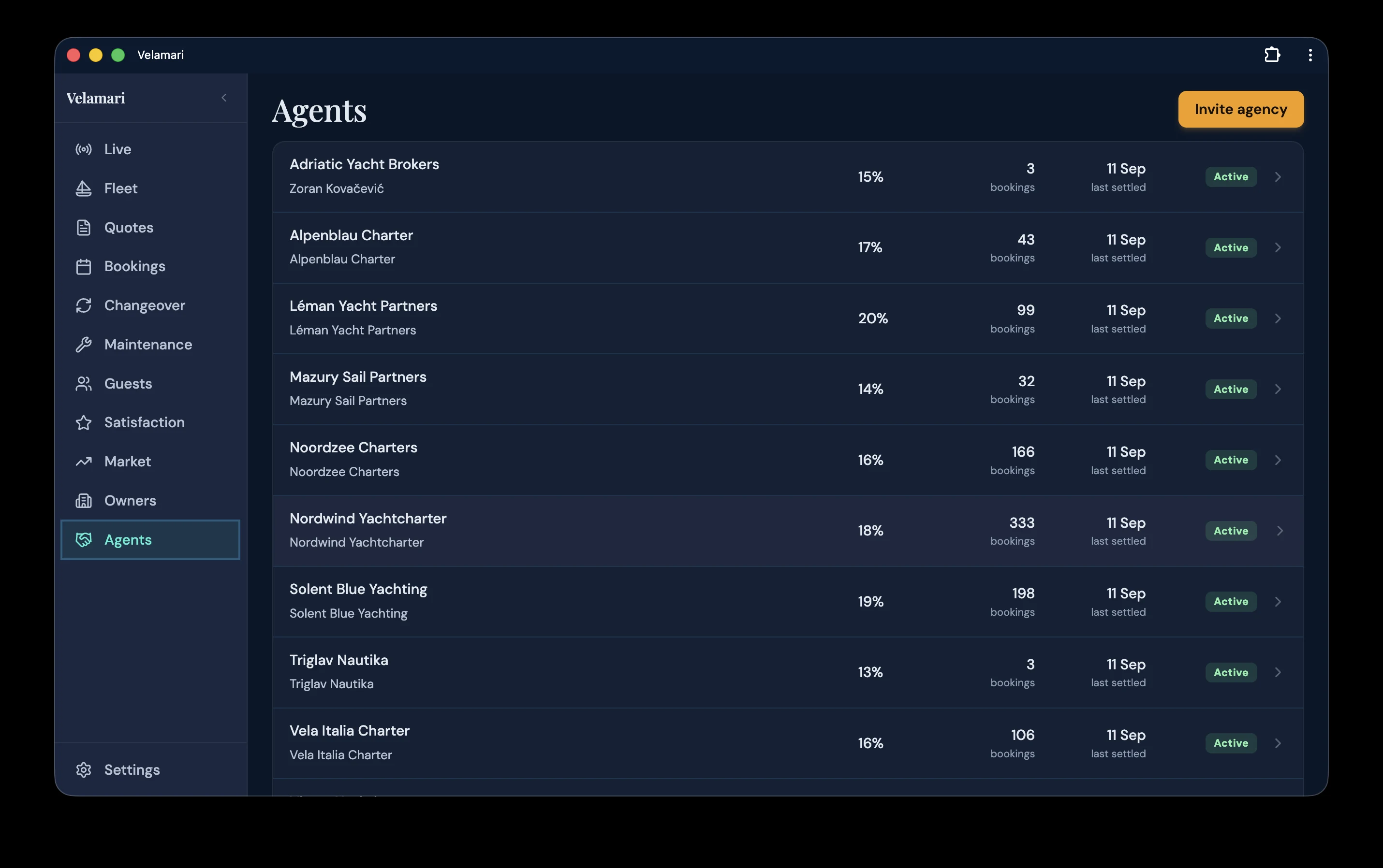This screenshot has height=868, width=1383.
Task: Click the Triglav Nautika agency title
Action: point(339,660)
